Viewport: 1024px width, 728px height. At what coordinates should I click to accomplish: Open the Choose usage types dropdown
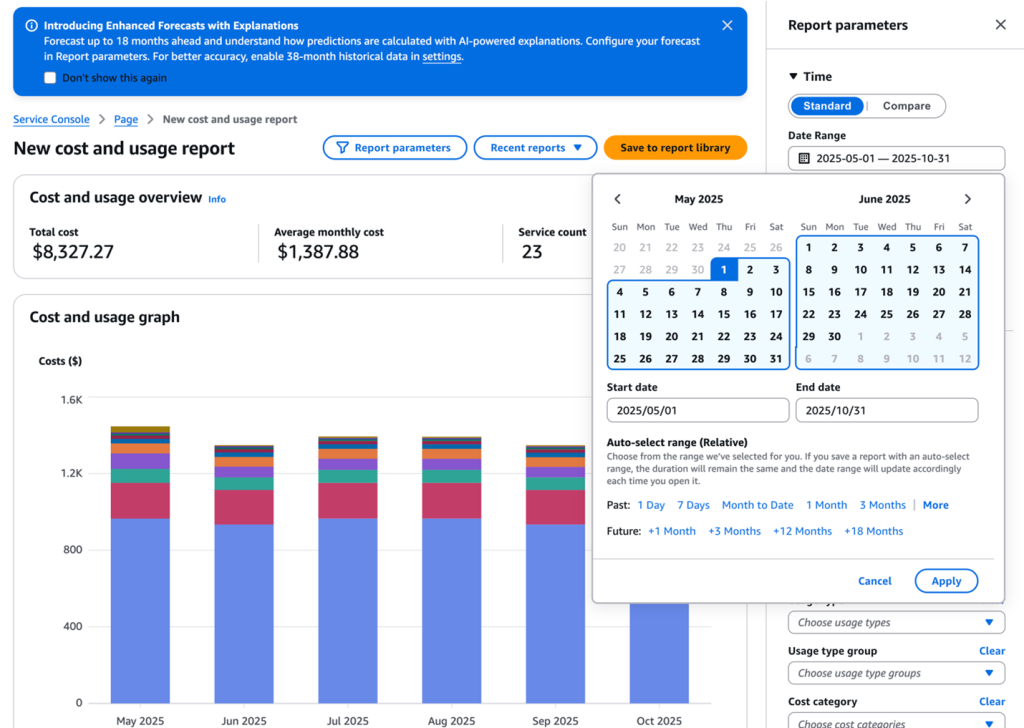pyautogui.click(x=895, y=622)
